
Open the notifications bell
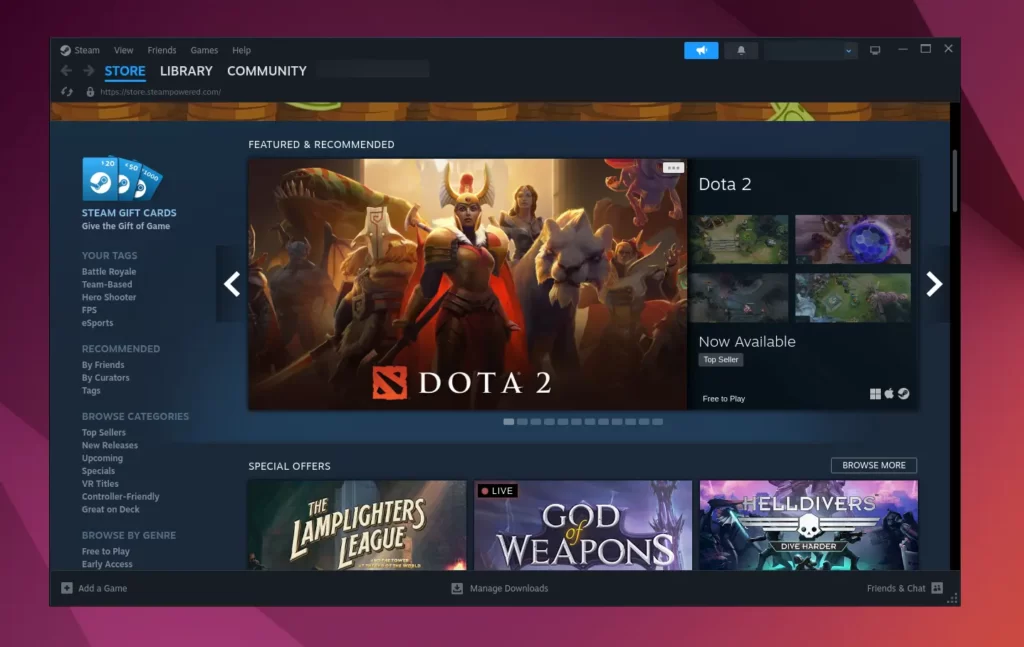coord(741,50)
